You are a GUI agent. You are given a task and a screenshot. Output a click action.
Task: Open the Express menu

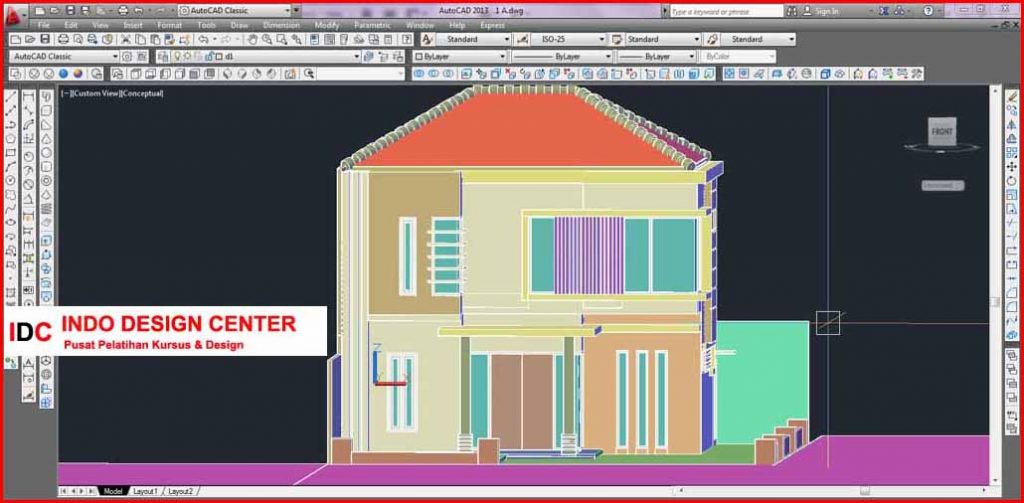pyautogui.click(x=492, y=25)
